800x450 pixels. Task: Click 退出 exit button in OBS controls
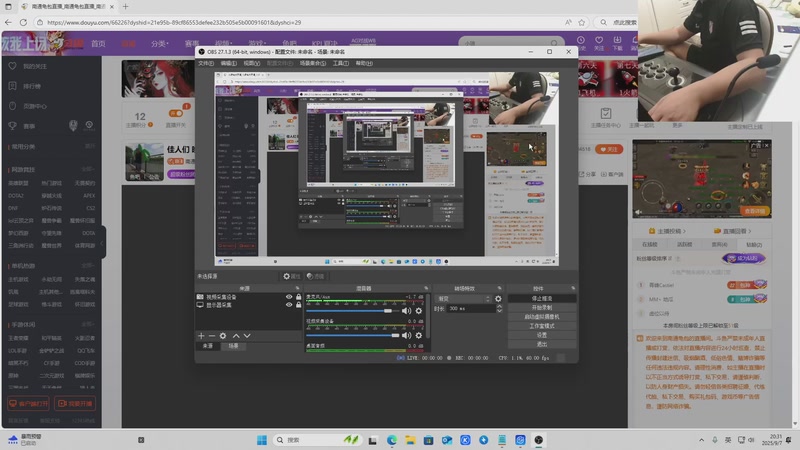coord(542,344)
